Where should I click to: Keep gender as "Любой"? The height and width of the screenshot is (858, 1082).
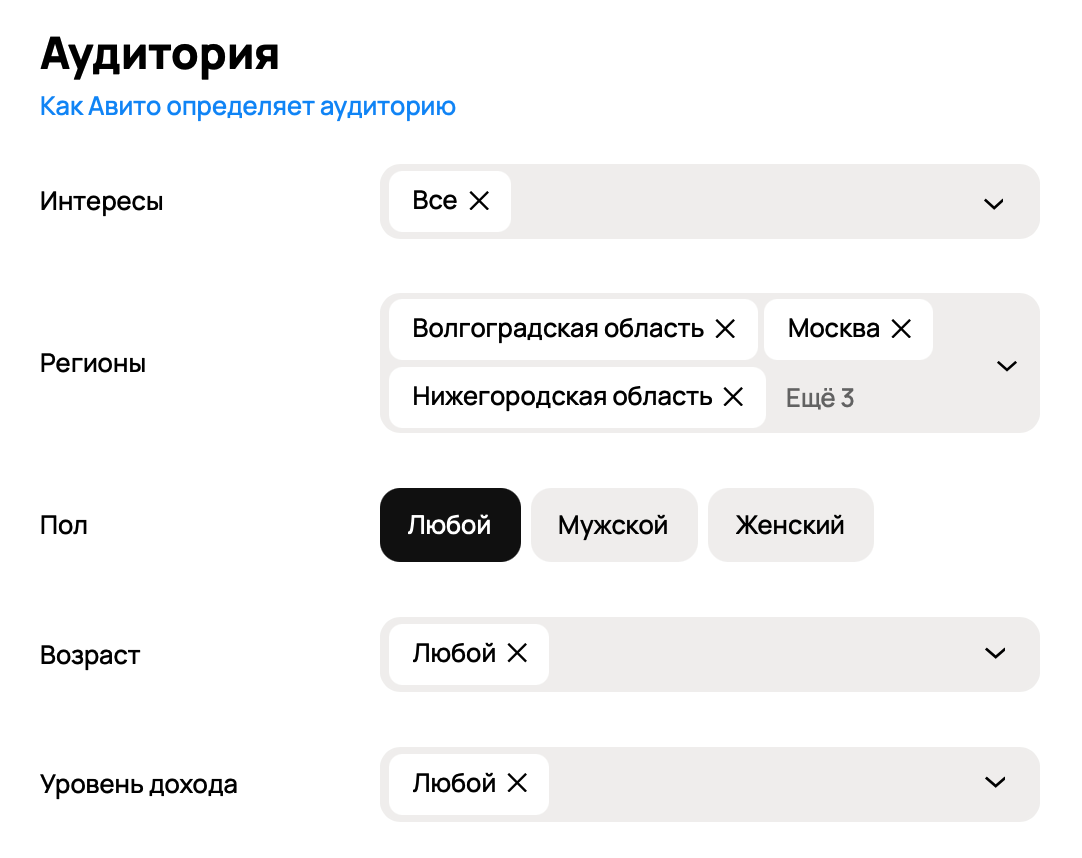tap(450, 524)
